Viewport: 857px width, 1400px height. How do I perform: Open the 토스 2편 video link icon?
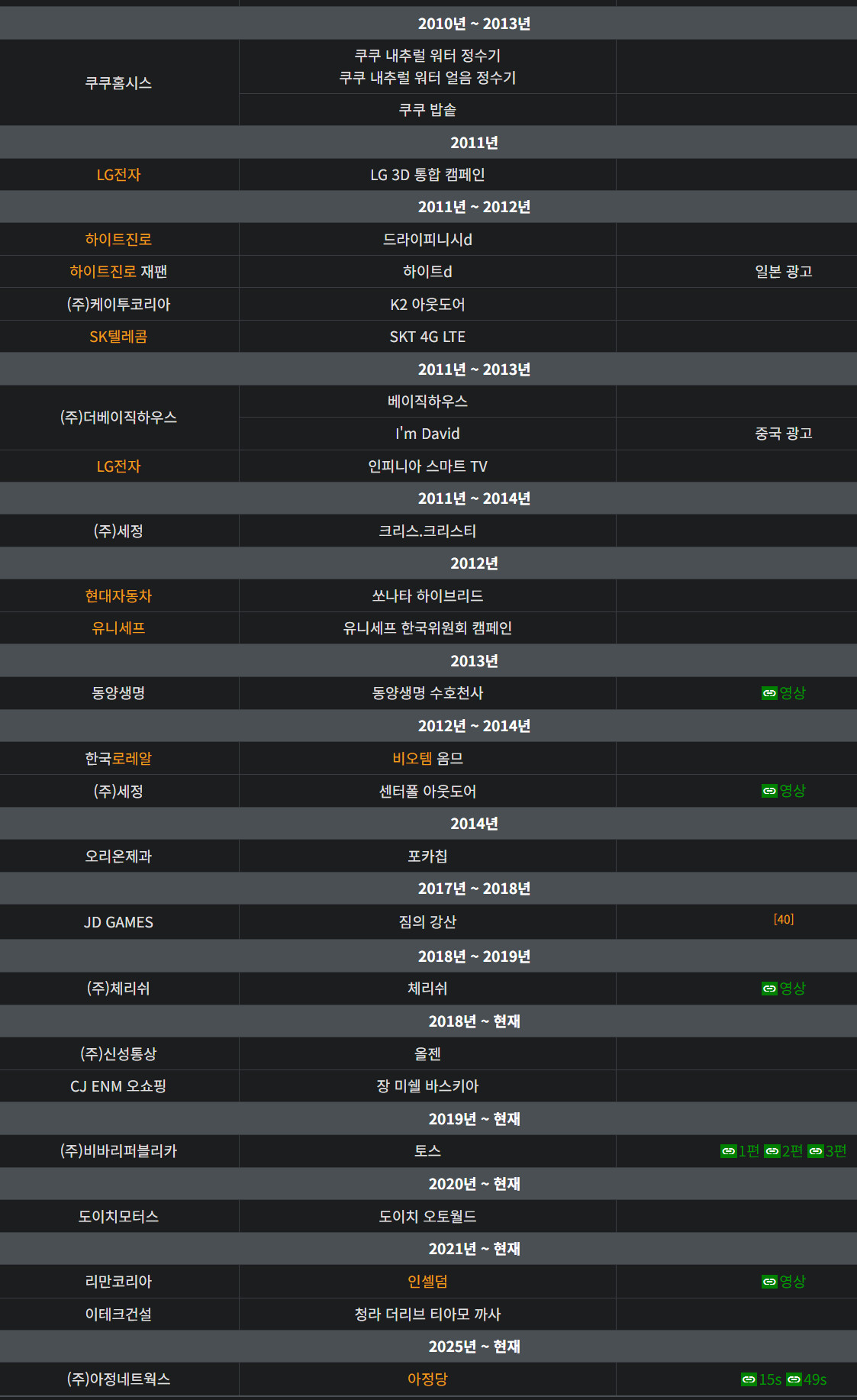772,1151
